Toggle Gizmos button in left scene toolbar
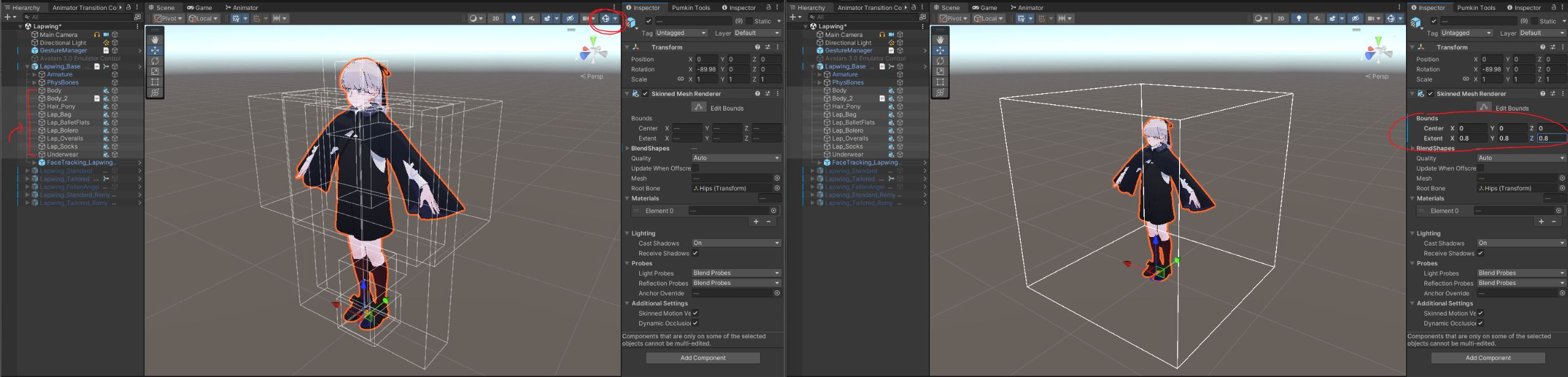The height and width of the screenshot is (377, 1568). (605, 18)
